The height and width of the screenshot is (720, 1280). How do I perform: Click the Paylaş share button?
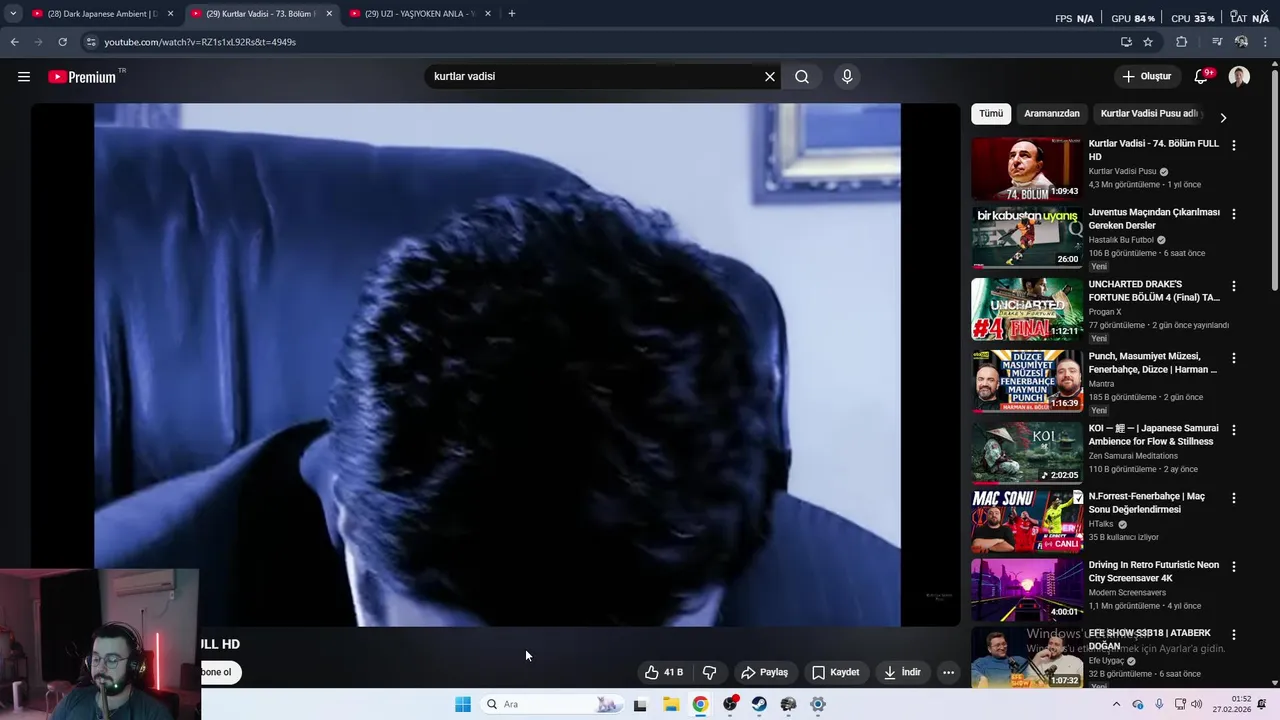(x=764, y=672)
